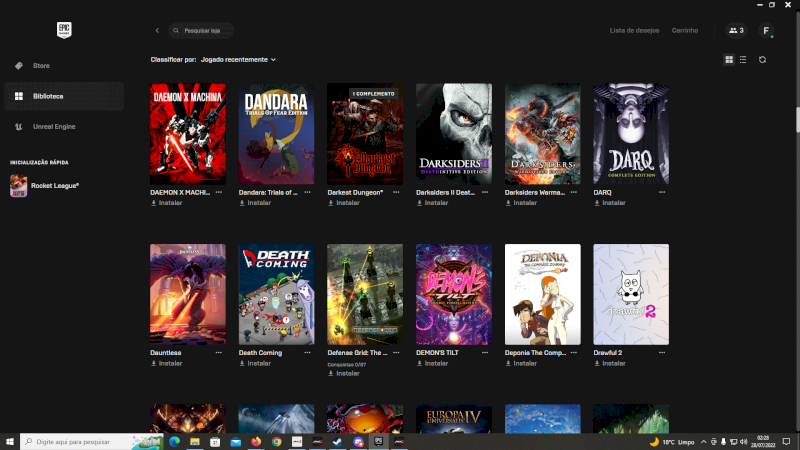Open the friends list icon

click(x=736, y=31)
